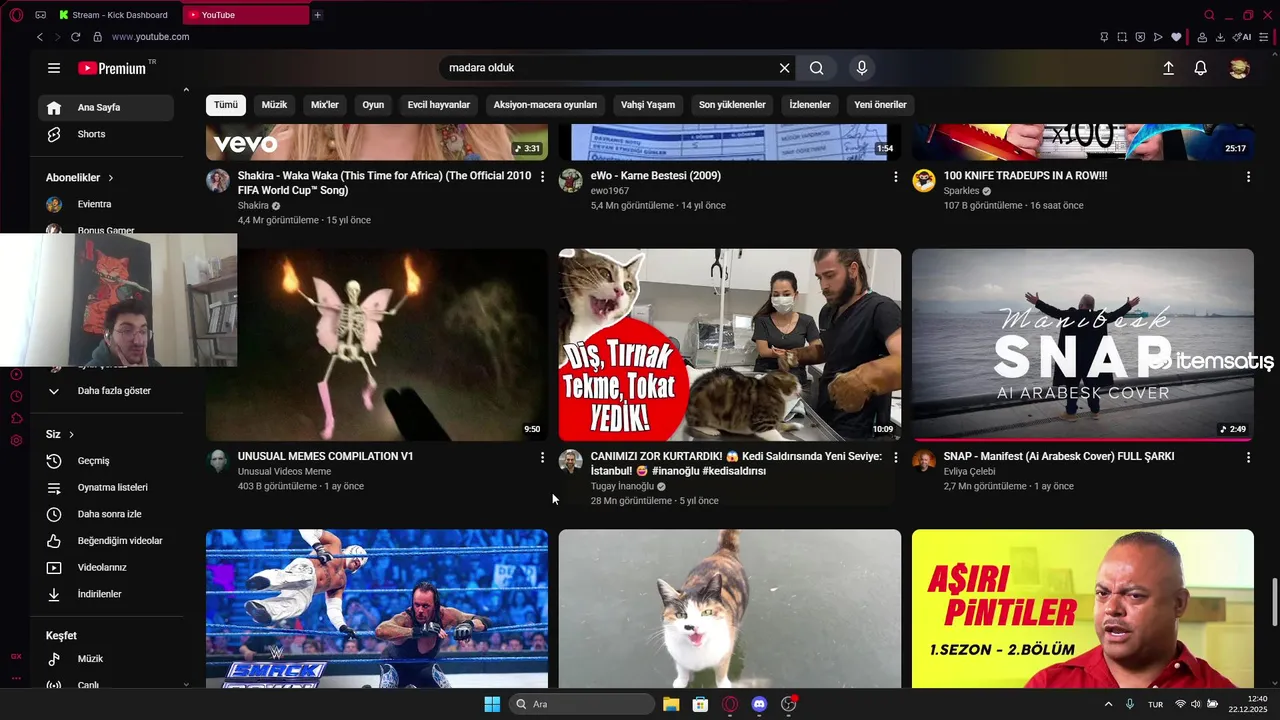Open Evliya Çelebi channel name link
This screenshot has height=720, width=1280.
[970, 471]
